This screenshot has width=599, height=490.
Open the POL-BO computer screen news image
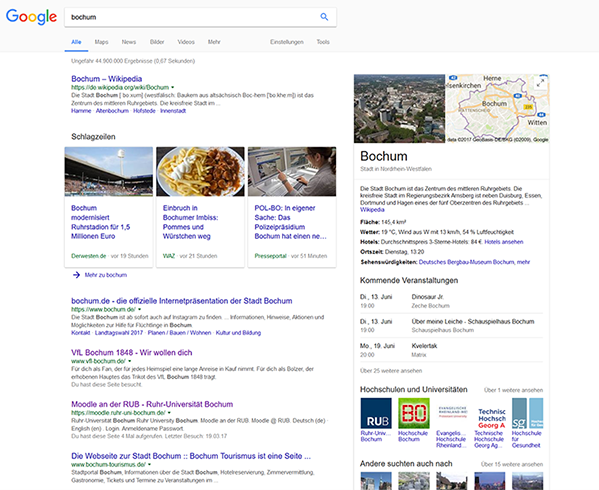coord(292,171)
